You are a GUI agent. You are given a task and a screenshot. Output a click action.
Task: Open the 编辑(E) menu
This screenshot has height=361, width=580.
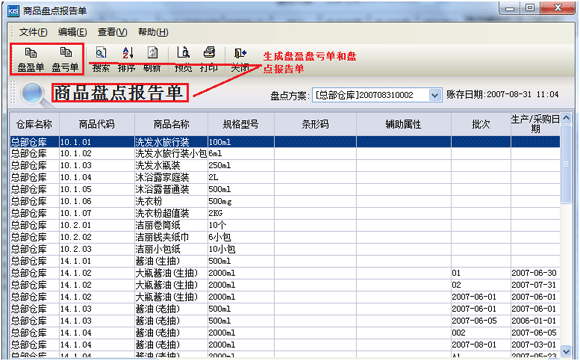[72, 32]
